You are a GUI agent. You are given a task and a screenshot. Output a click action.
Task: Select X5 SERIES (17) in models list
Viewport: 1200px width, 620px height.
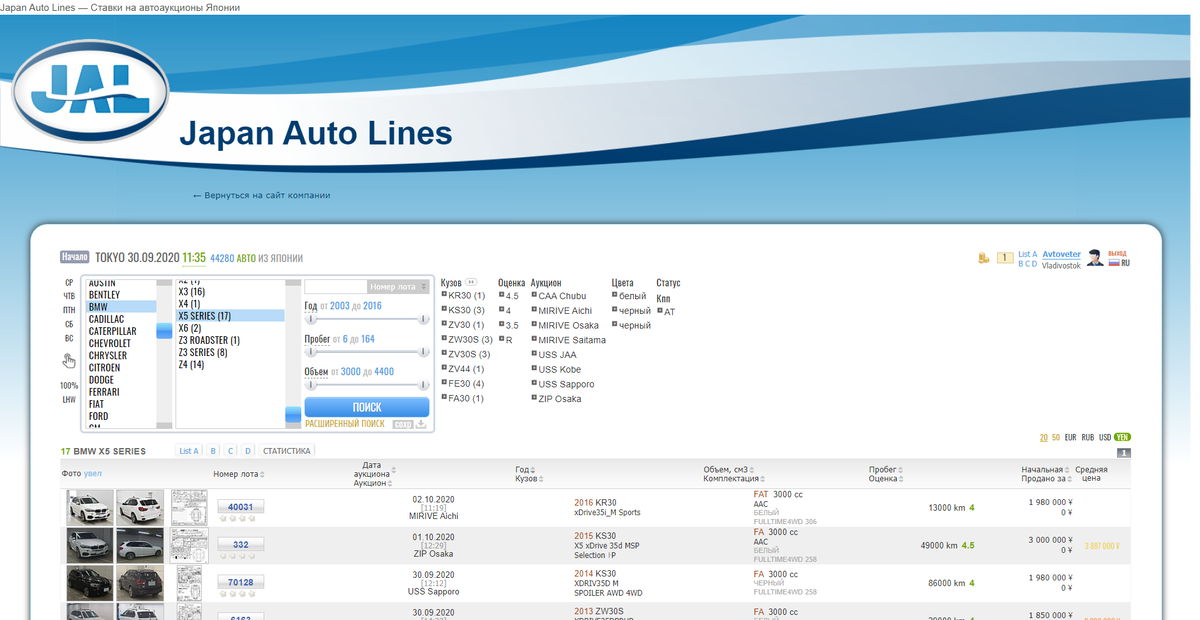[231, 316]
